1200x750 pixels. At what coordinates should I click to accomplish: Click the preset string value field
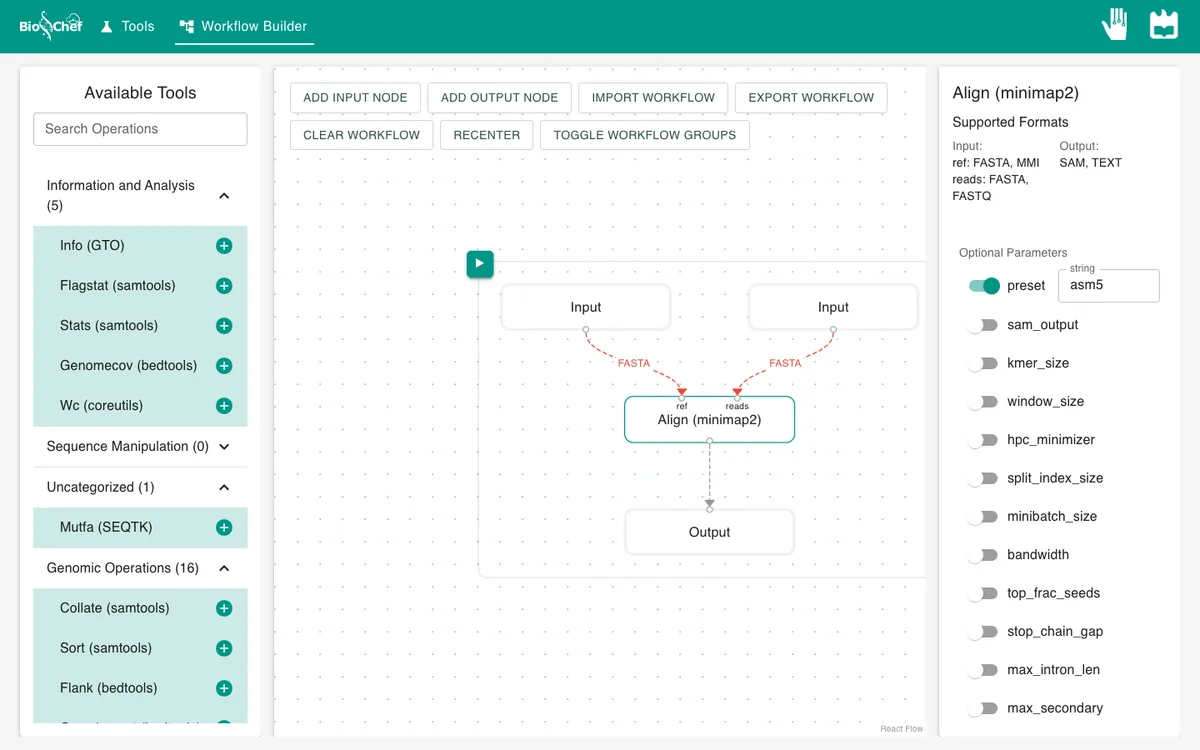coord(1109,285)
